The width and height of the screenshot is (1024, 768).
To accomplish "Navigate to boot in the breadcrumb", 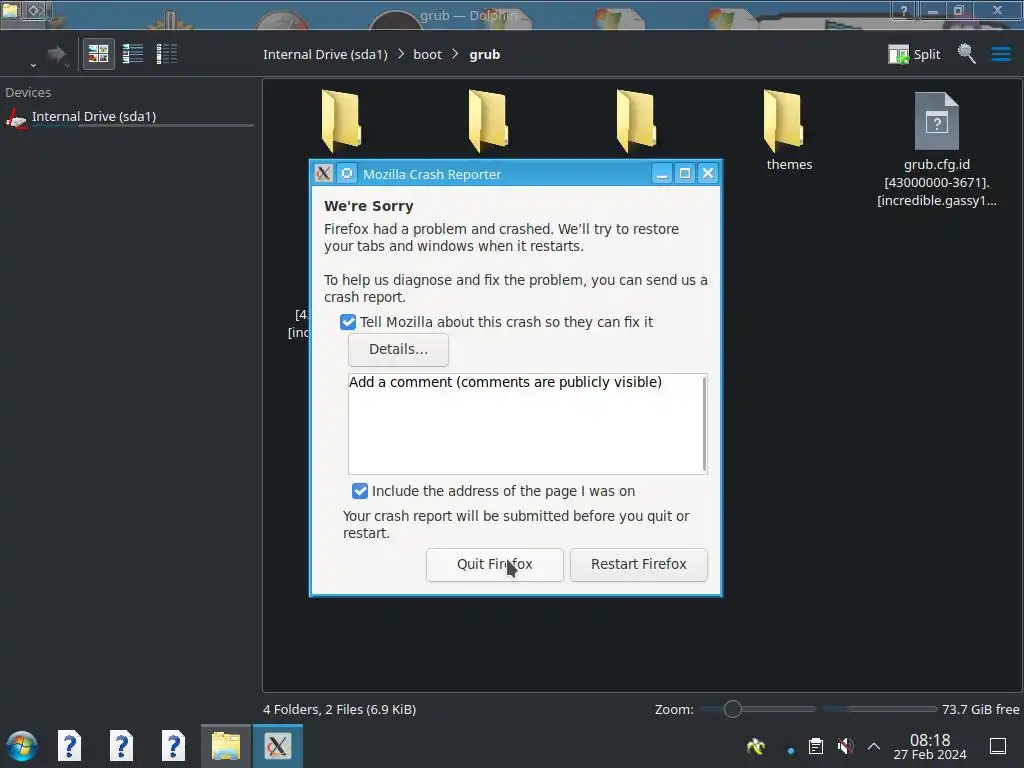I will 427,54.
